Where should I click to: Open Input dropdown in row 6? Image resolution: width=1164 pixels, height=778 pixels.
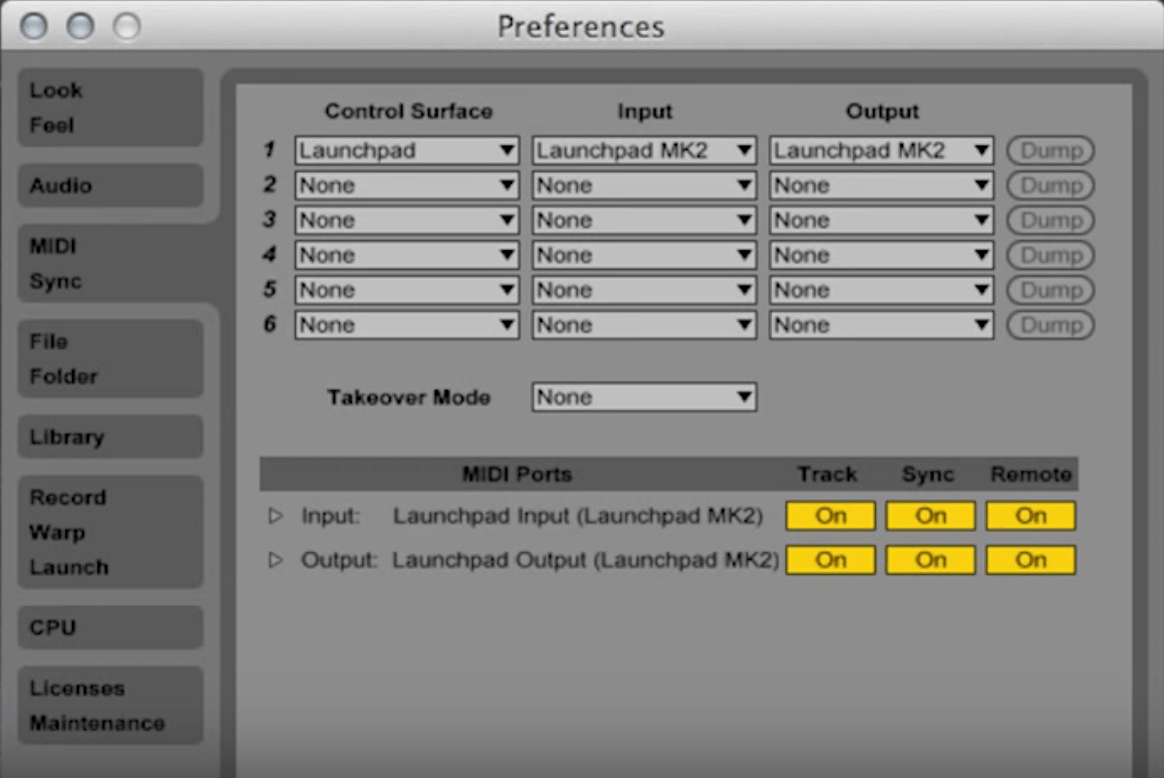[x=644, y=325]
